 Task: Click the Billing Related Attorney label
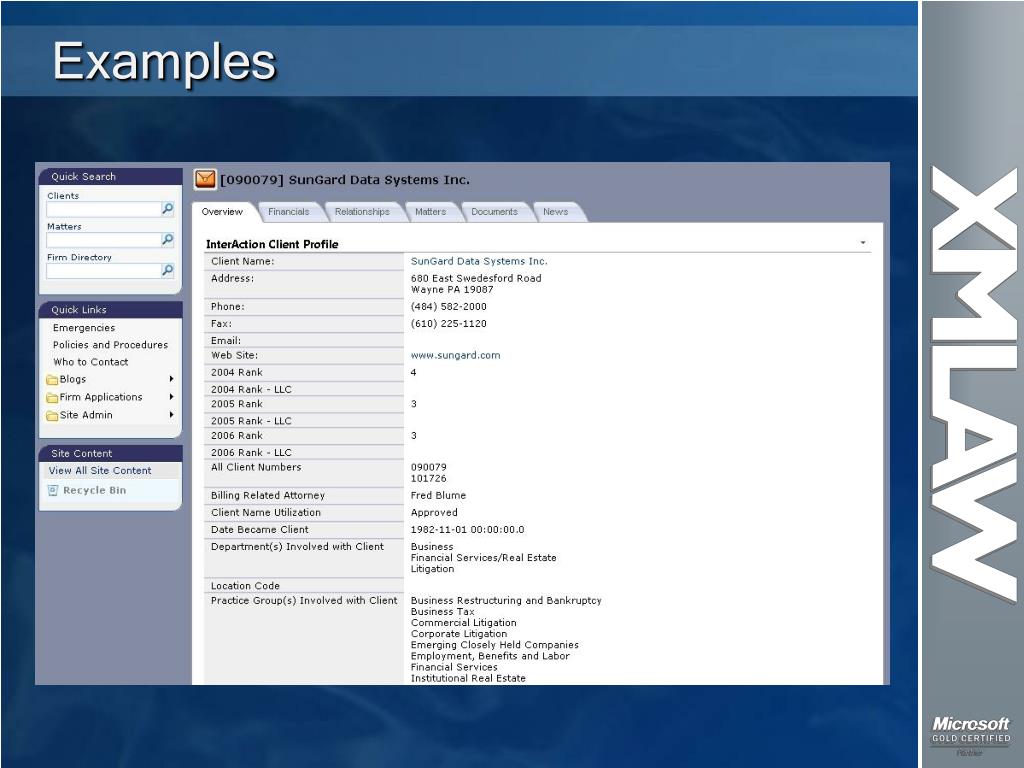[x=268, y=495]
